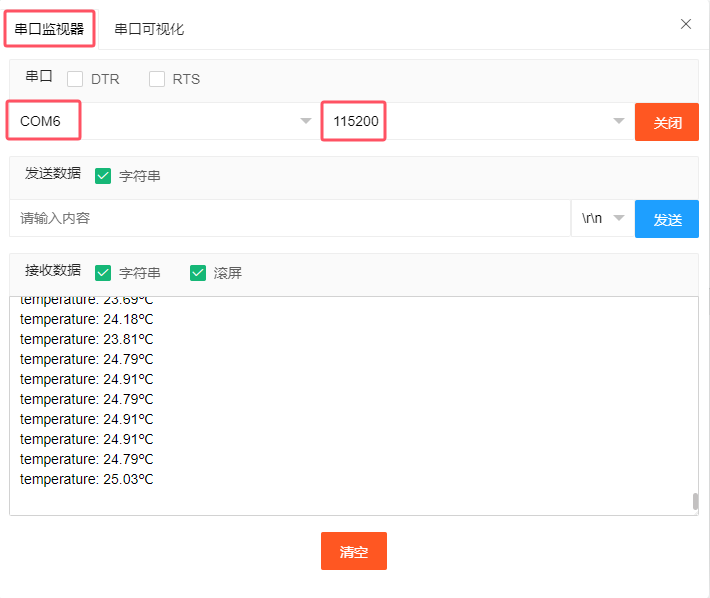Open the COM6 serial port dropdown

(165, 121)
